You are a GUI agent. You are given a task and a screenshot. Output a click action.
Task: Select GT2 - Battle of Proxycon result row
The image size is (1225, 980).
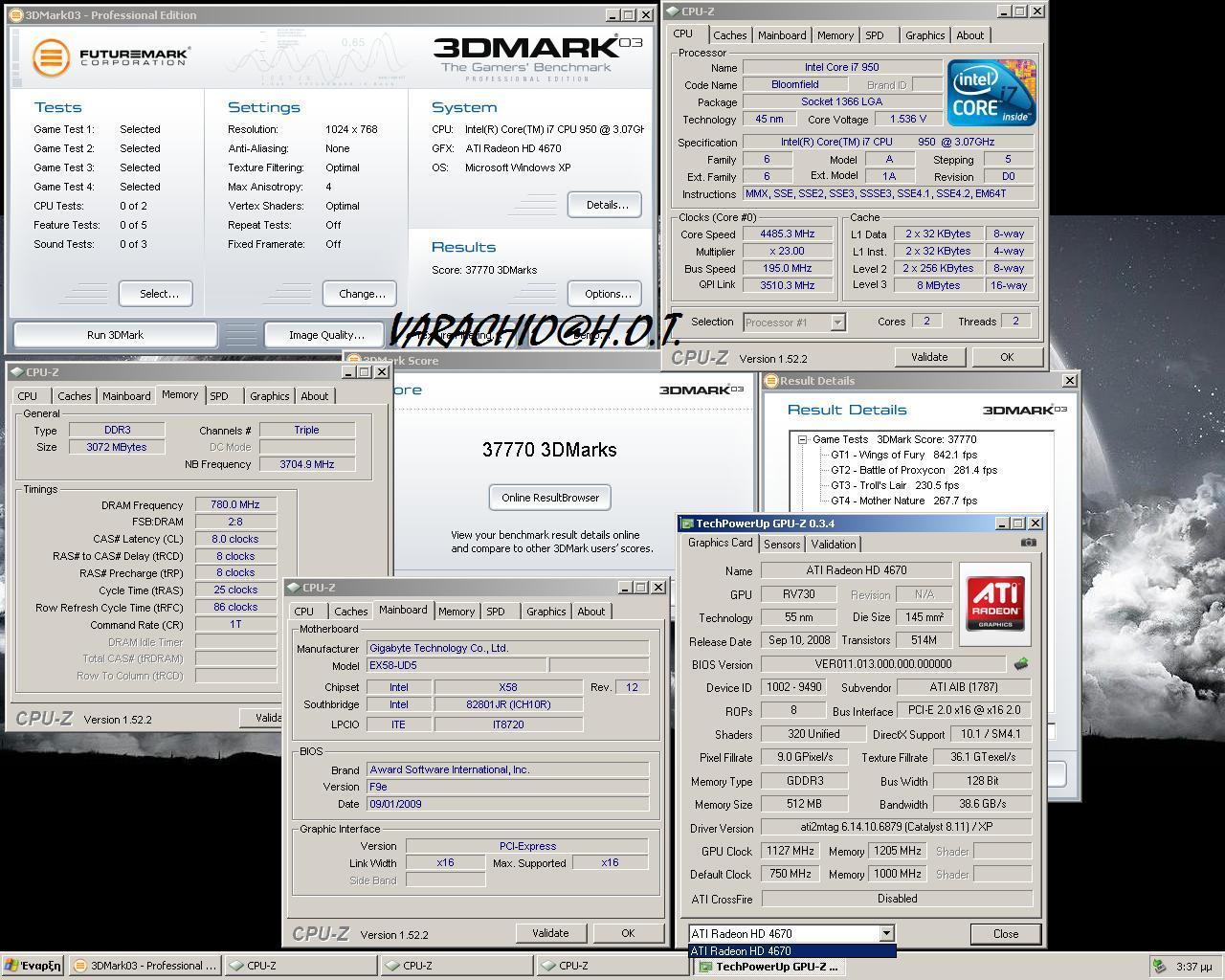[914, 470]
